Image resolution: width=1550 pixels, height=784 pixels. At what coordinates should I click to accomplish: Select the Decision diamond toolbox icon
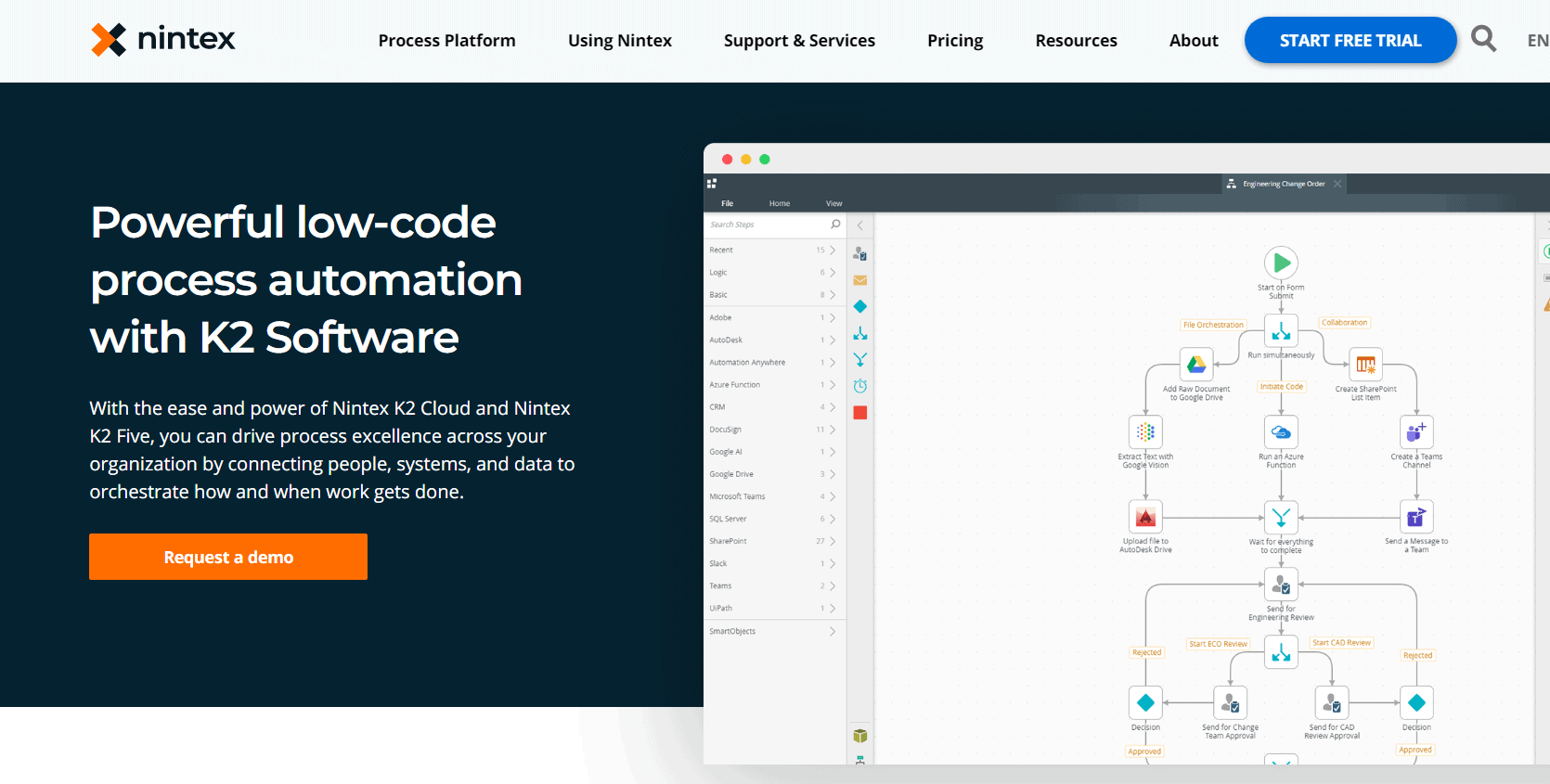(x=860, y=306)
